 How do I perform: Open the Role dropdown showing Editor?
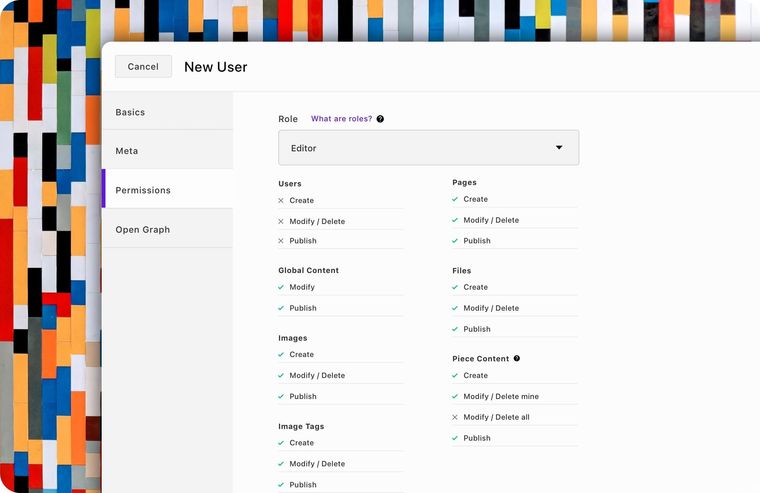coord(428,148)
